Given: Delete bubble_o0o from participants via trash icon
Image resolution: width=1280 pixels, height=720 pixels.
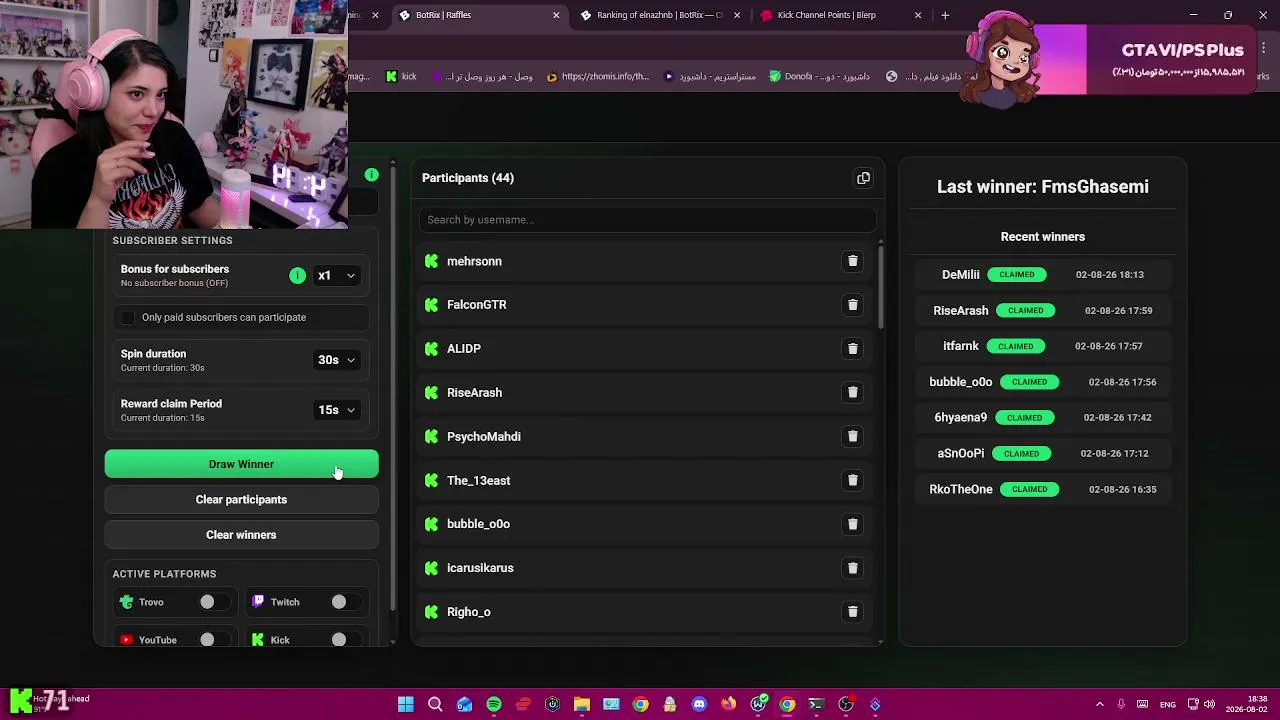Looking at the screenshot, I should 853,524.
